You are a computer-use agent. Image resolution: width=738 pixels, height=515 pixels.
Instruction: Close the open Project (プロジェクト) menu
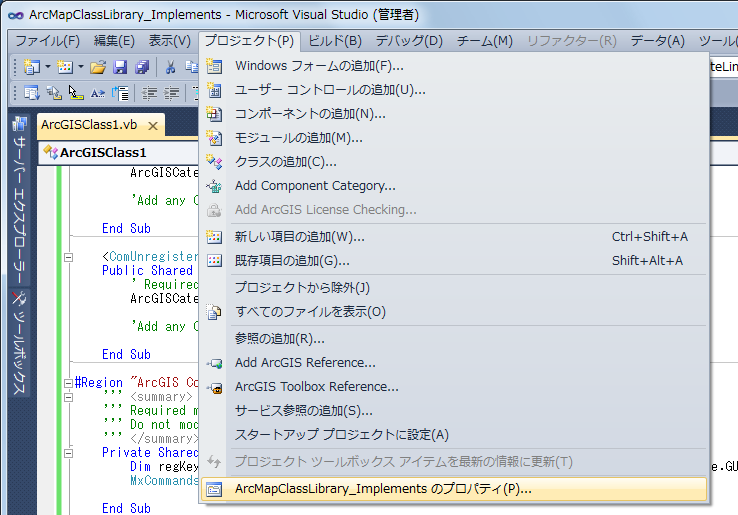(x=249, y=41)
